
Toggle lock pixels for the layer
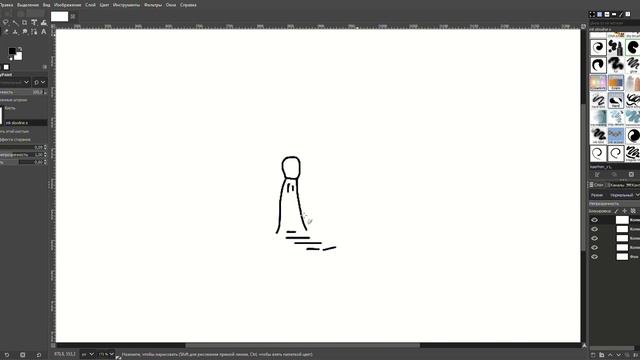[616, 211]
